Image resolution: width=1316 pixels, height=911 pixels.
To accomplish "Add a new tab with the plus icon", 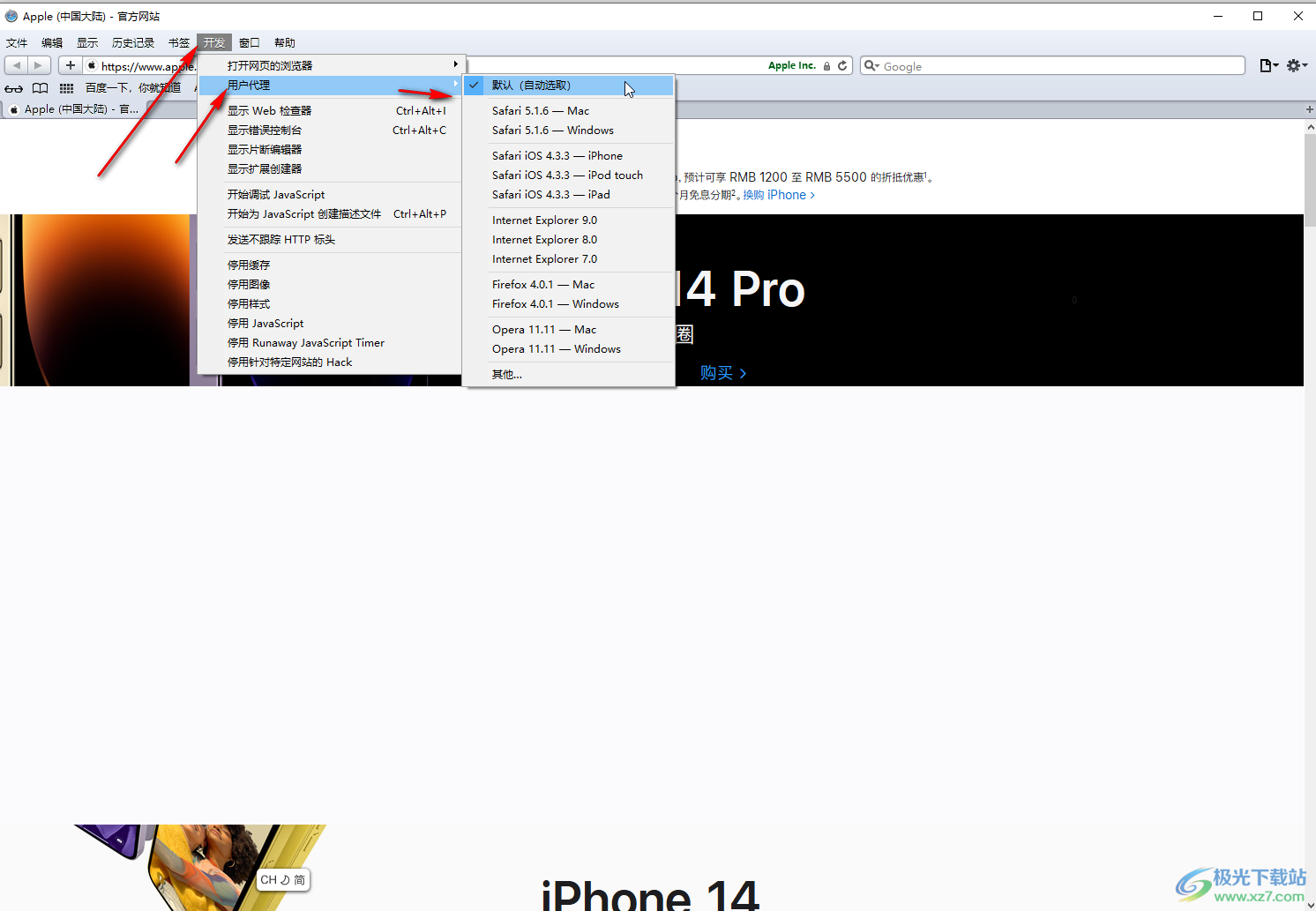I will [1309, 109].
